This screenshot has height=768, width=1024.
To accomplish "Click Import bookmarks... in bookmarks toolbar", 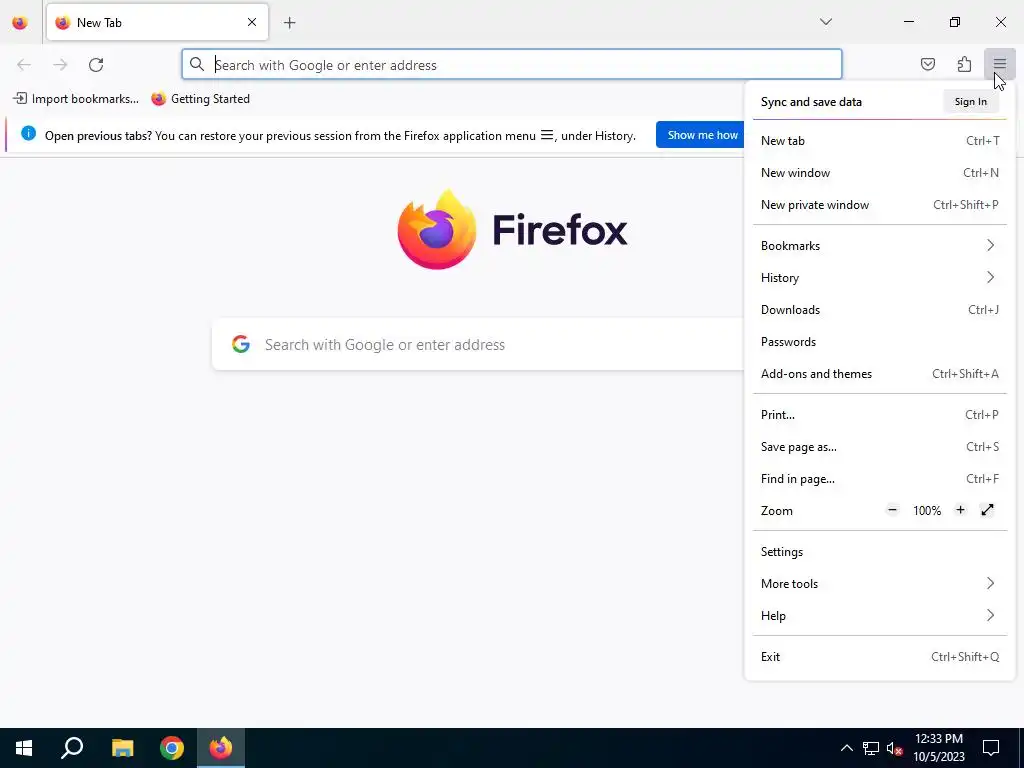I will [x=76, y=99].
